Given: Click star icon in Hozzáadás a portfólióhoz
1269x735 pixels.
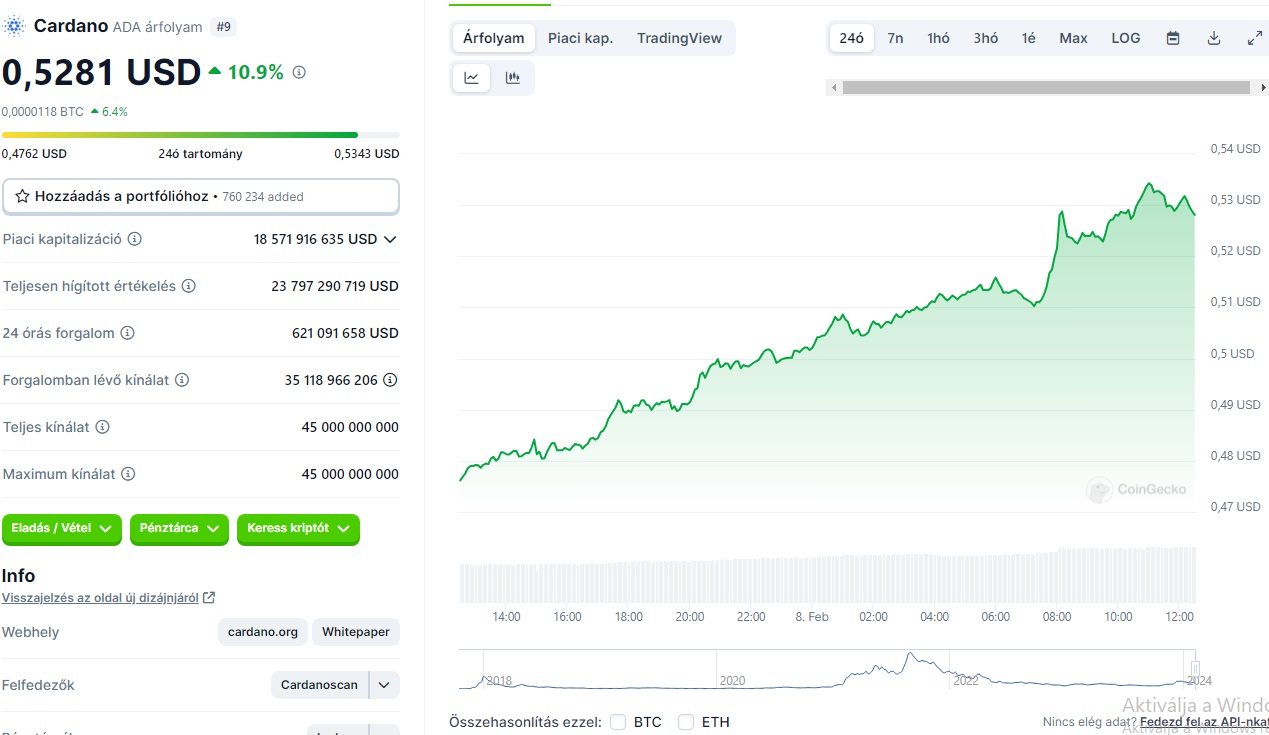Looking at the screenshot, I should tap(23, 196).
